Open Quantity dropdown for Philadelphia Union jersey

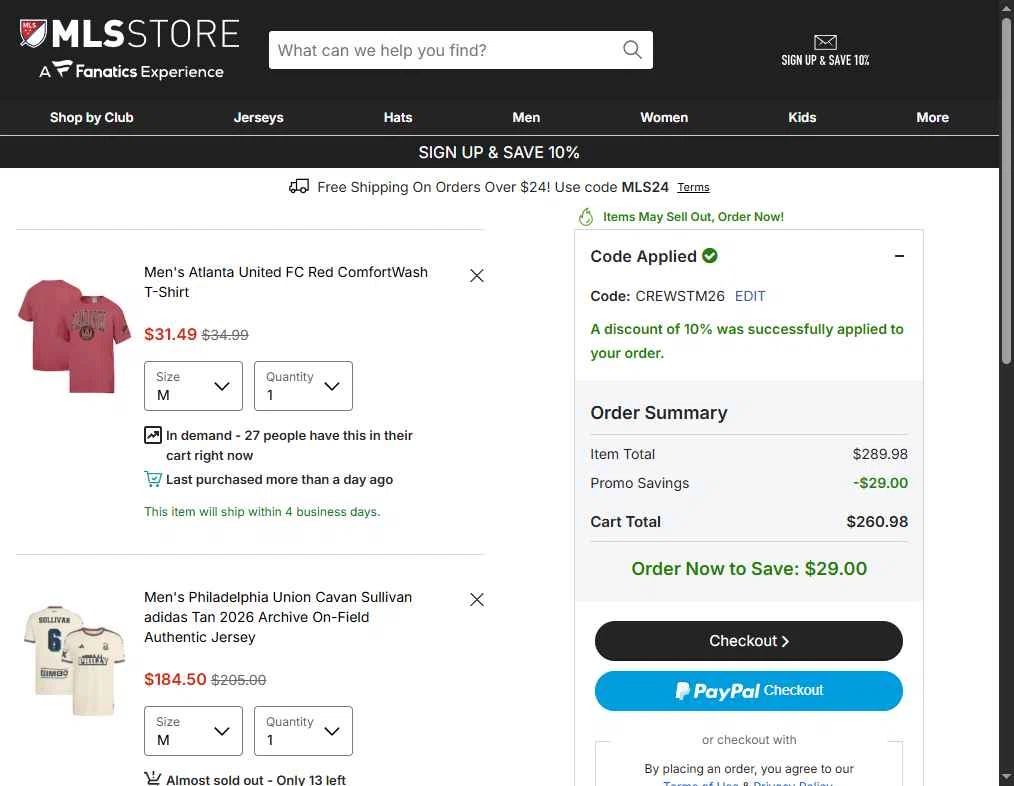[303, 731]
